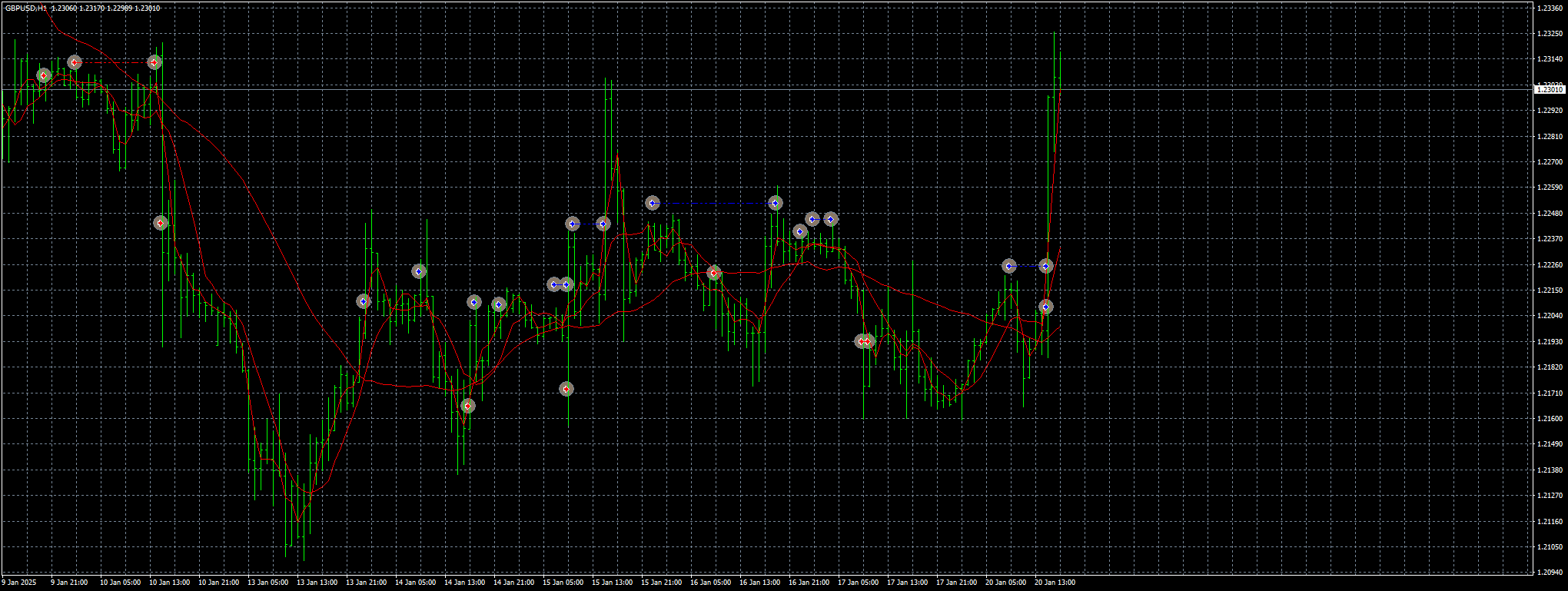
Task: Click time axis label 16 Jan 05:00
Action: click(x=710, y=583)
